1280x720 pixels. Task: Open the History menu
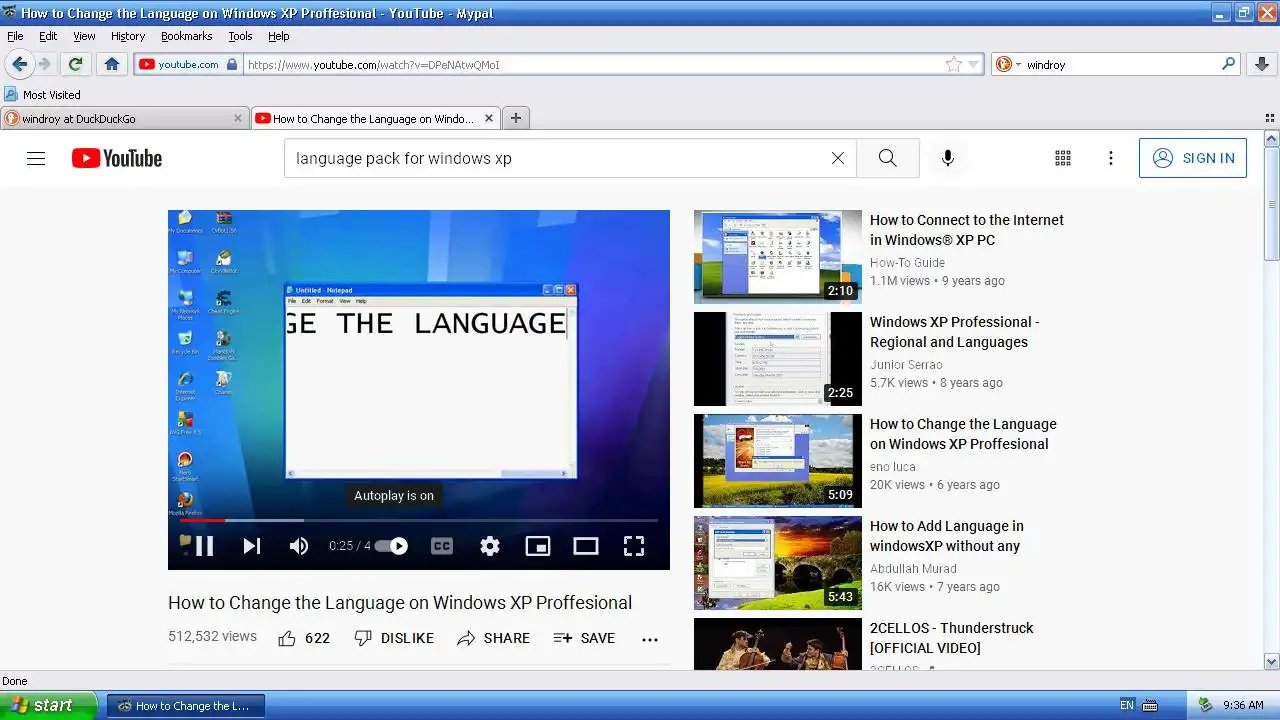pyautogui.click(x=128, y=36)
